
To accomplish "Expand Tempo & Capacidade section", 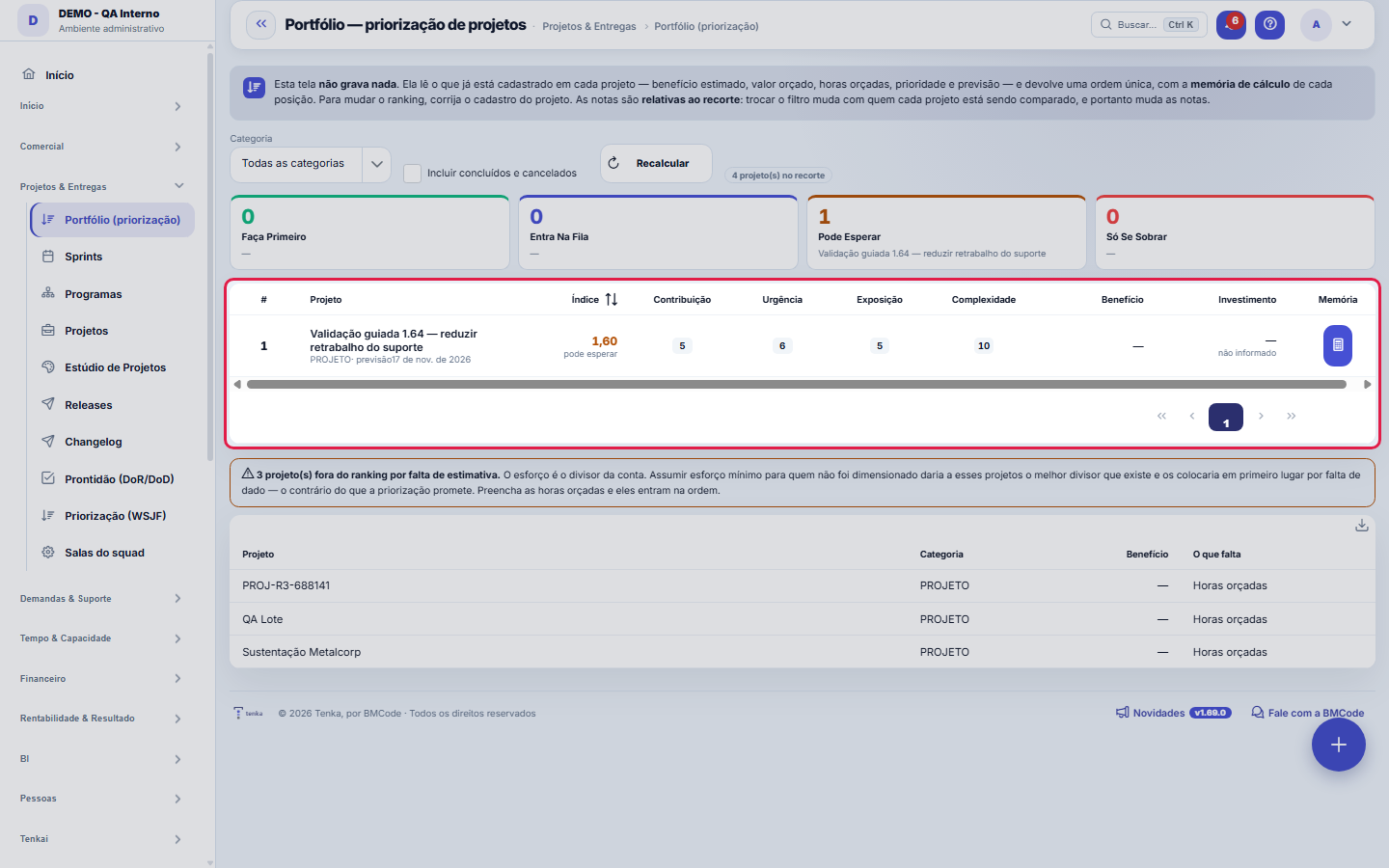I will coord(102,638).
